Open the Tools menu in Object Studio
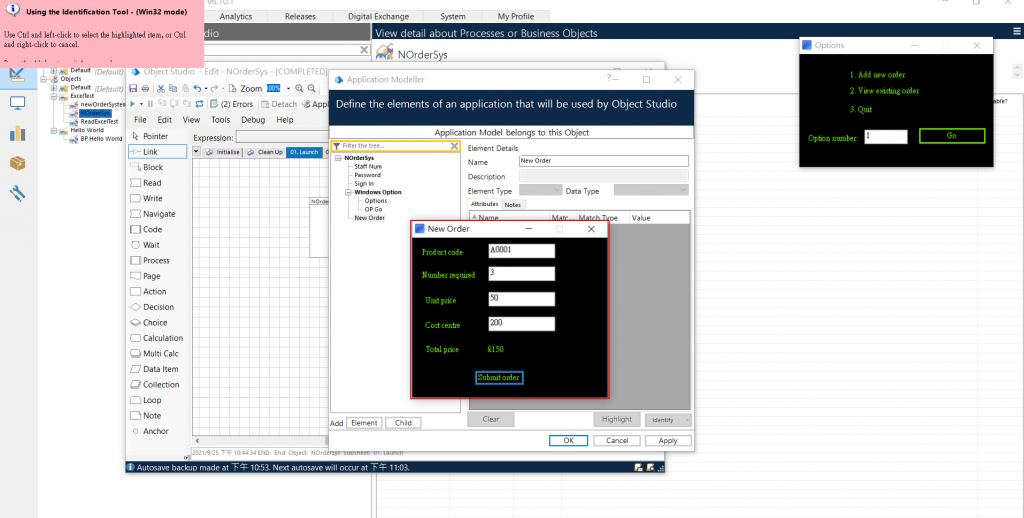Image resolution: width=1024 pixels, height=518 pixels. tap(220, 120)
